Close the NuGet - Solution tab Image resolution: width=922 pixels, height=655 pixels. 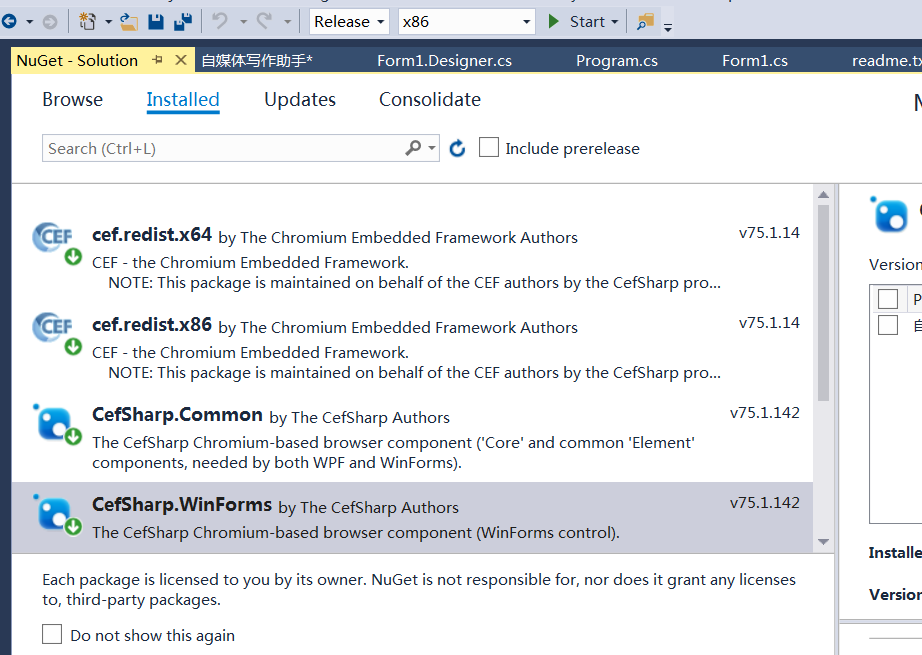181,60
